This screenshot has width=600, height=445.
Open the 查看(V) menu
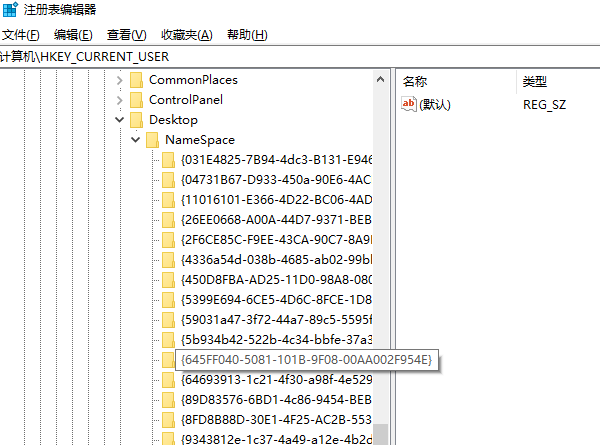pos(127,35)
